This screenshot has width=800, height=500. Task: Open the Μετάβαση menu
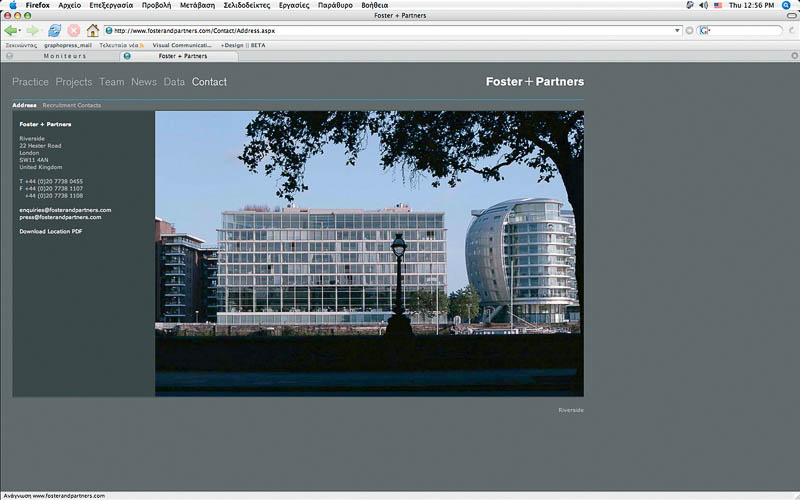[x=197, y=5]
